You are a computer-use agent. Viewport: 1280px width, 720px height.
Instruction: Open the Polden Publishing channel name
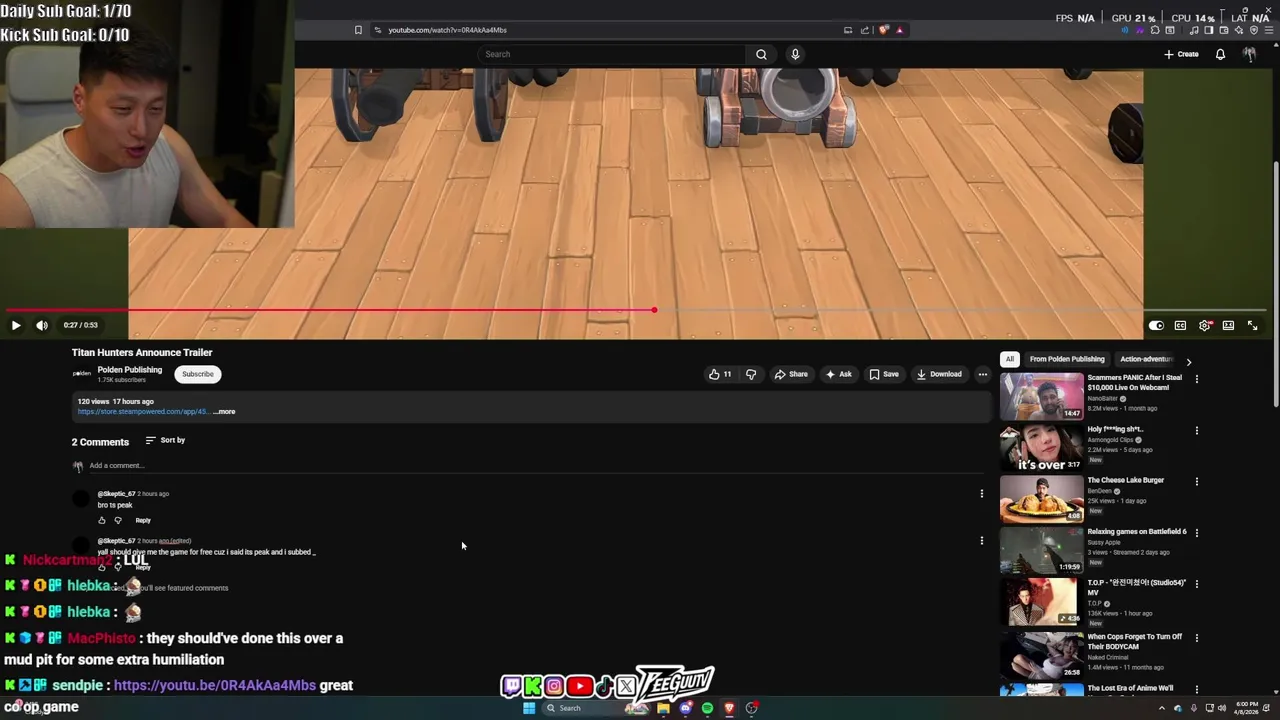tap(129, 370)
